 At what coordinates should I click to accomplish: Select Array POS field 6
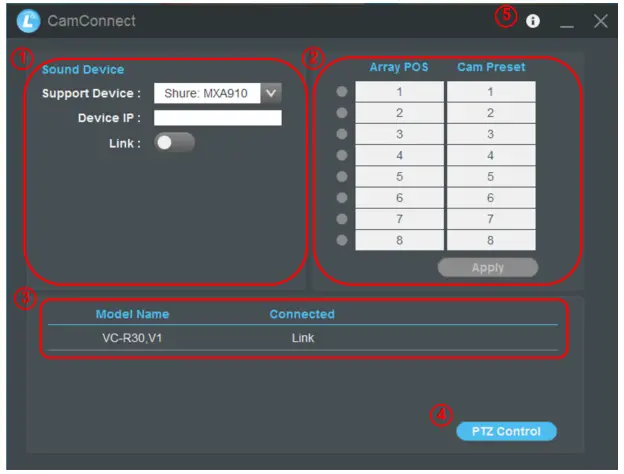point(399,197)
